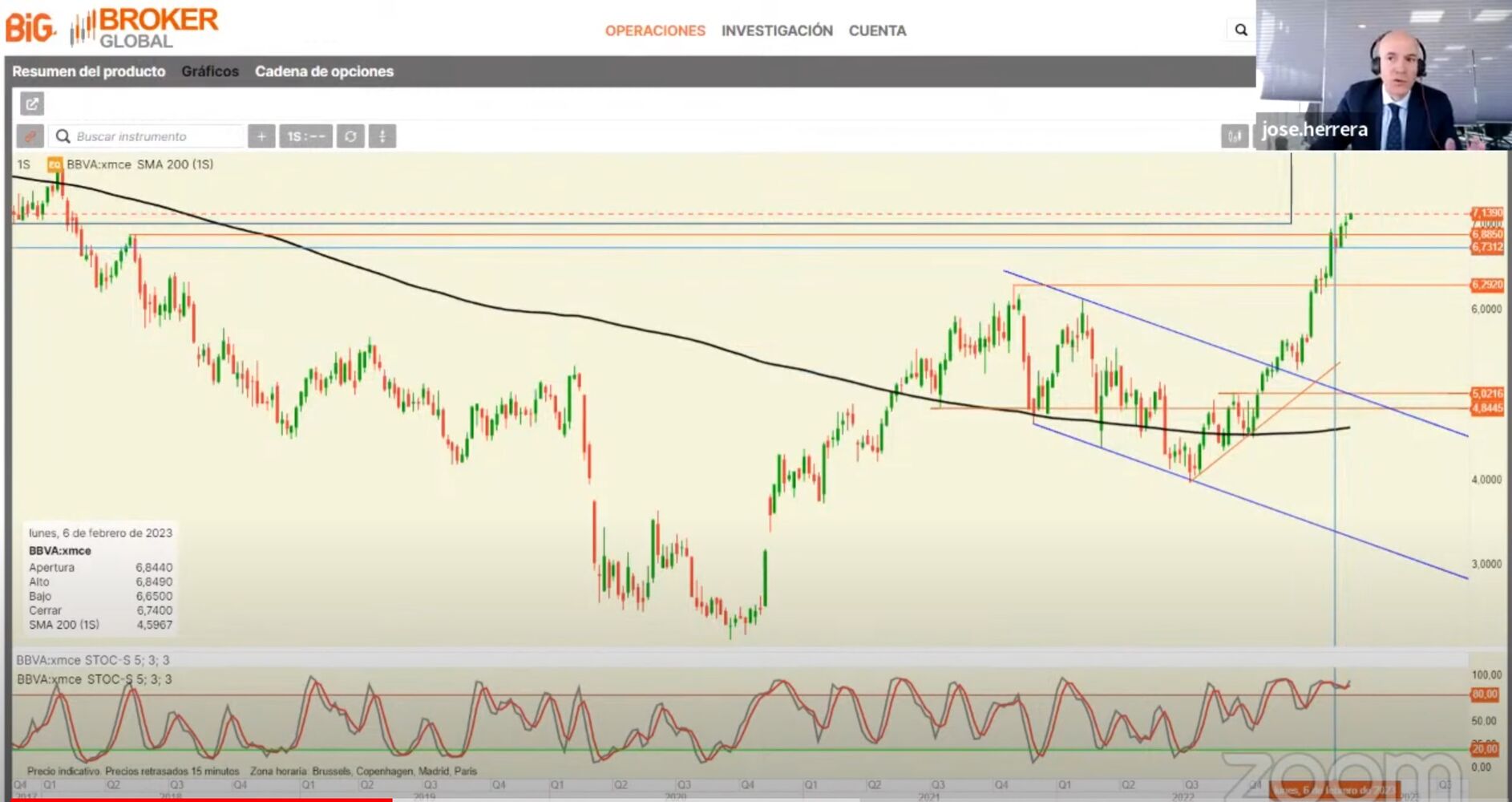1512x802 pixels.
Task: Select the 7,1390 price label
Action: pos(1487,213)
